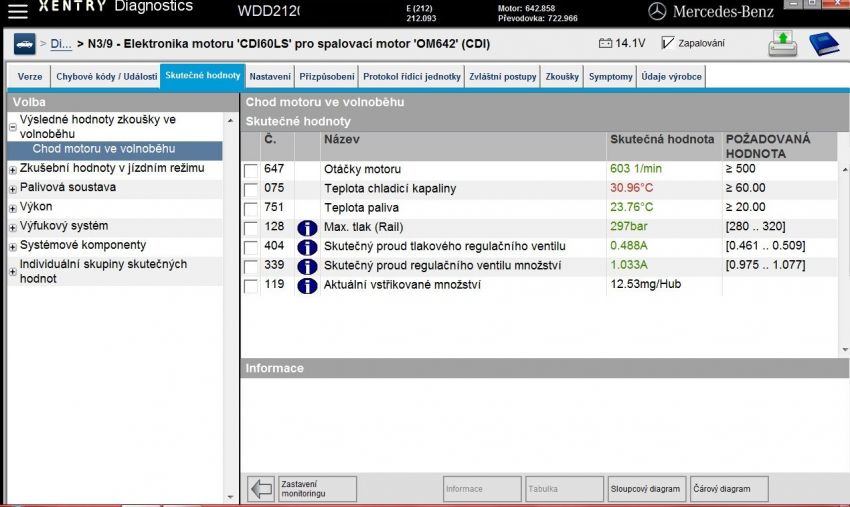The width and height of the screenshot is (850, 507).
Task: Switch to the Přizpůsobení tab
Action: [x=327, y=76]
